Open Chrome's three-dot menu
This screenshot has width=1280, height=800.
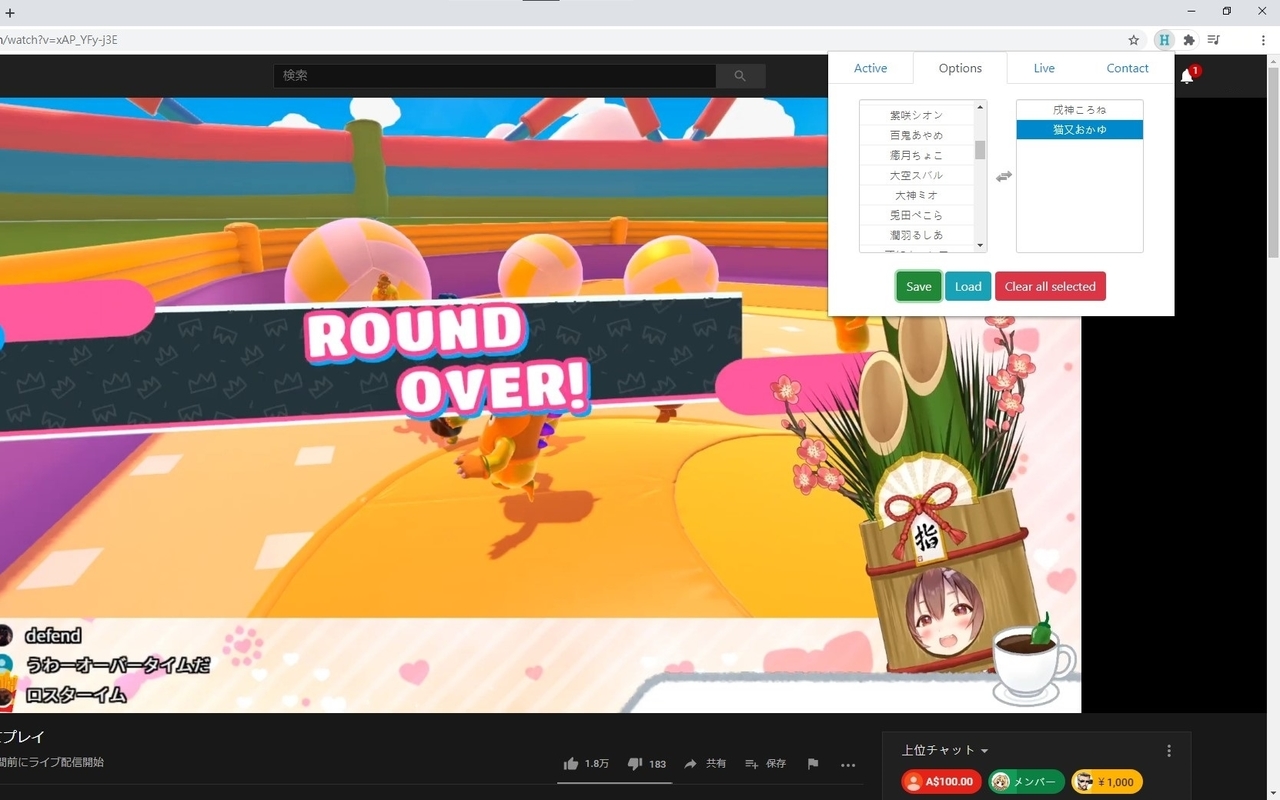click(1264, 40)
